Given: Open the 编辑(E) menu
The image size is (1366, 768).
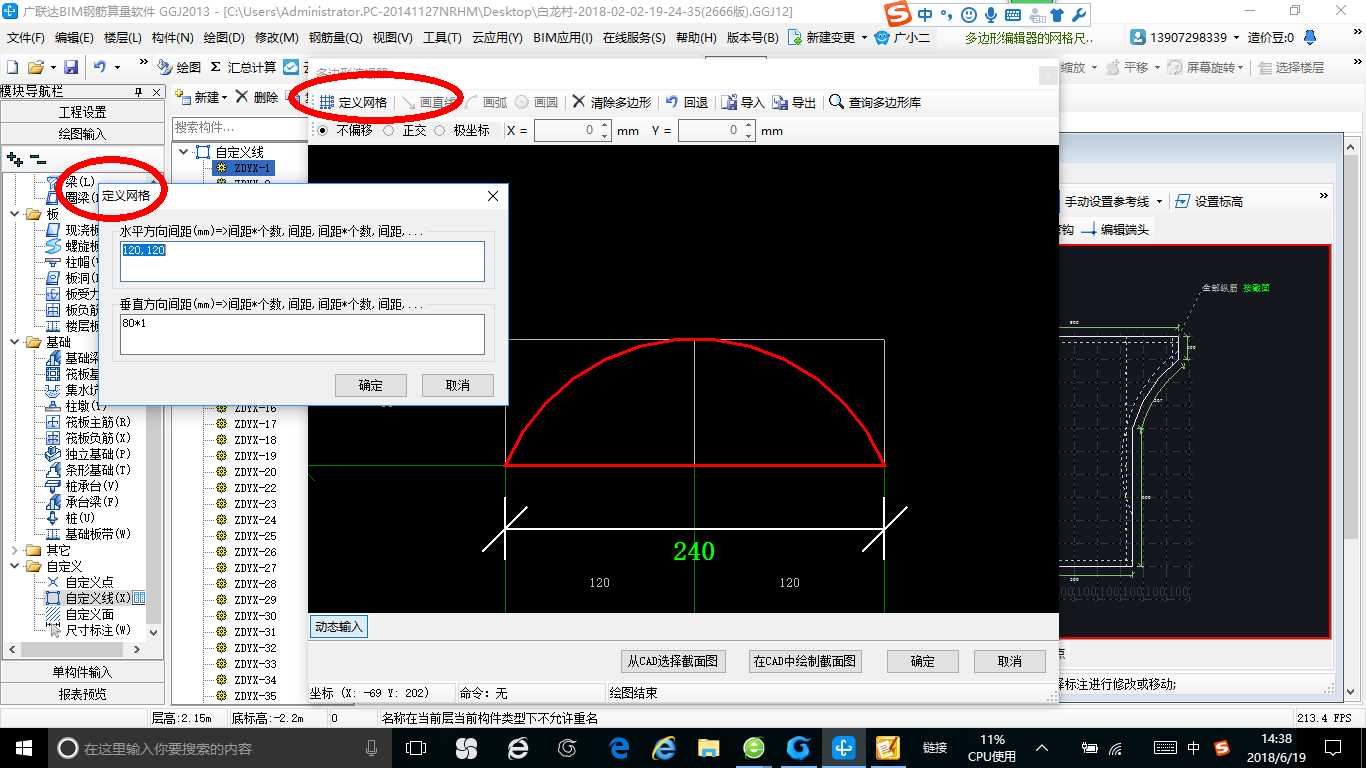Looking at the screenshot, I should (x=74, y=37).
